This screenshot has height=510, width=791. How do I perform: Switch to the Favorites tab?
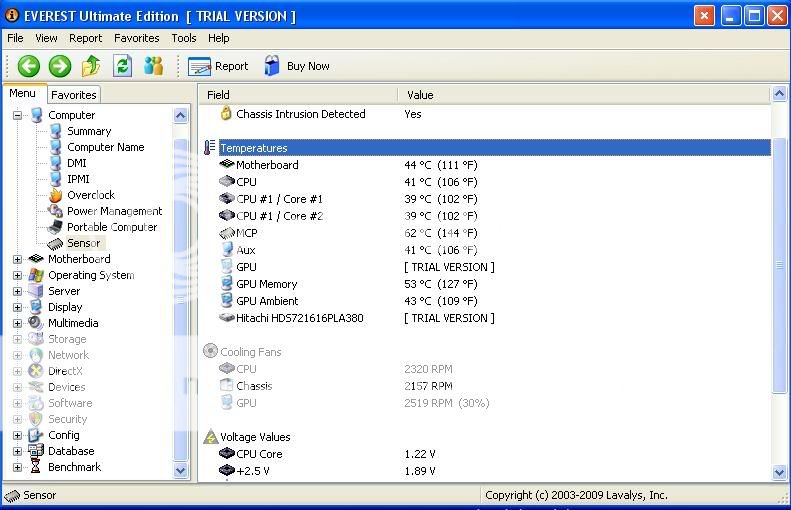(x=74, y=95)
